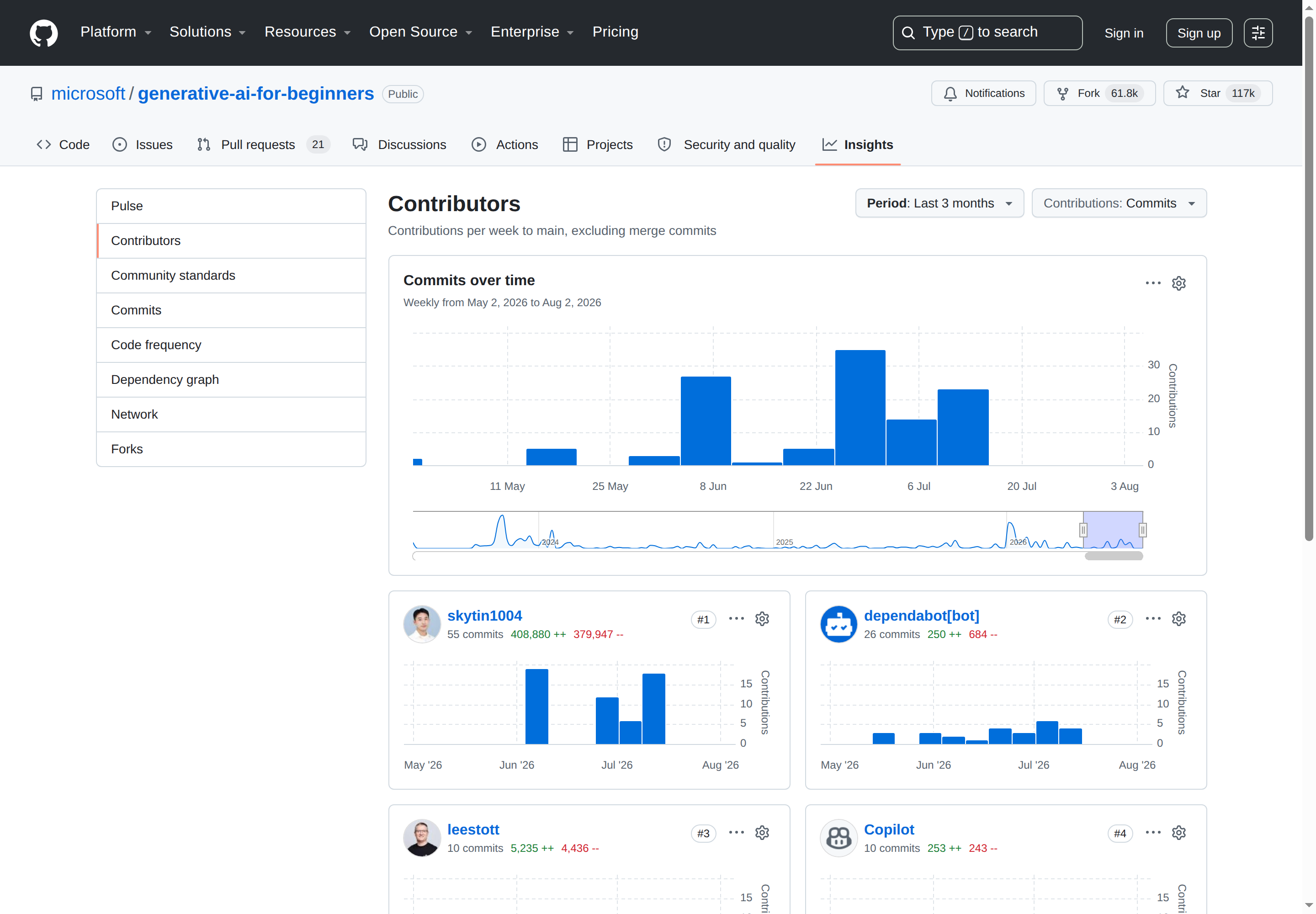Open the three-dot menu on Commits over time
1316x914 pixels.
point(1153,283)
